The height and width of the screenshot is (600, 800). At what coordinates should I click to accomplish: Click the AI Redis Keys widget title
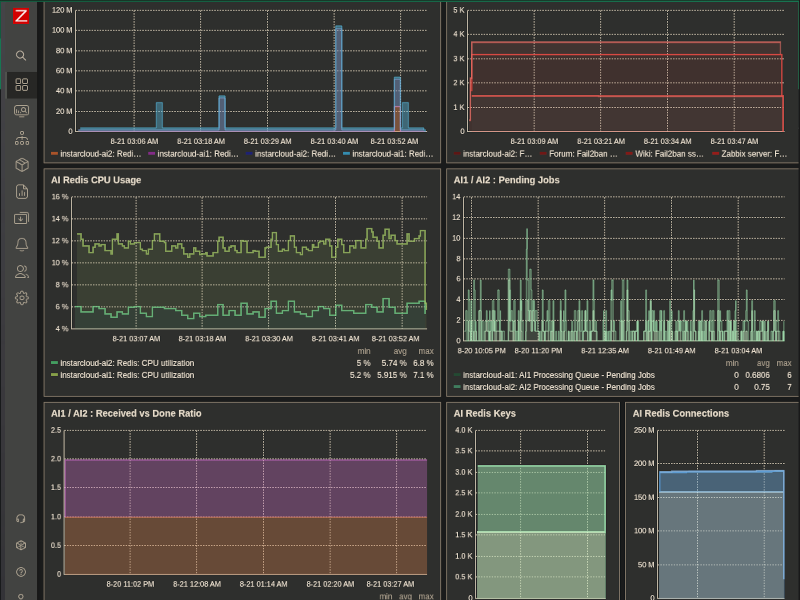click(485, 414)
